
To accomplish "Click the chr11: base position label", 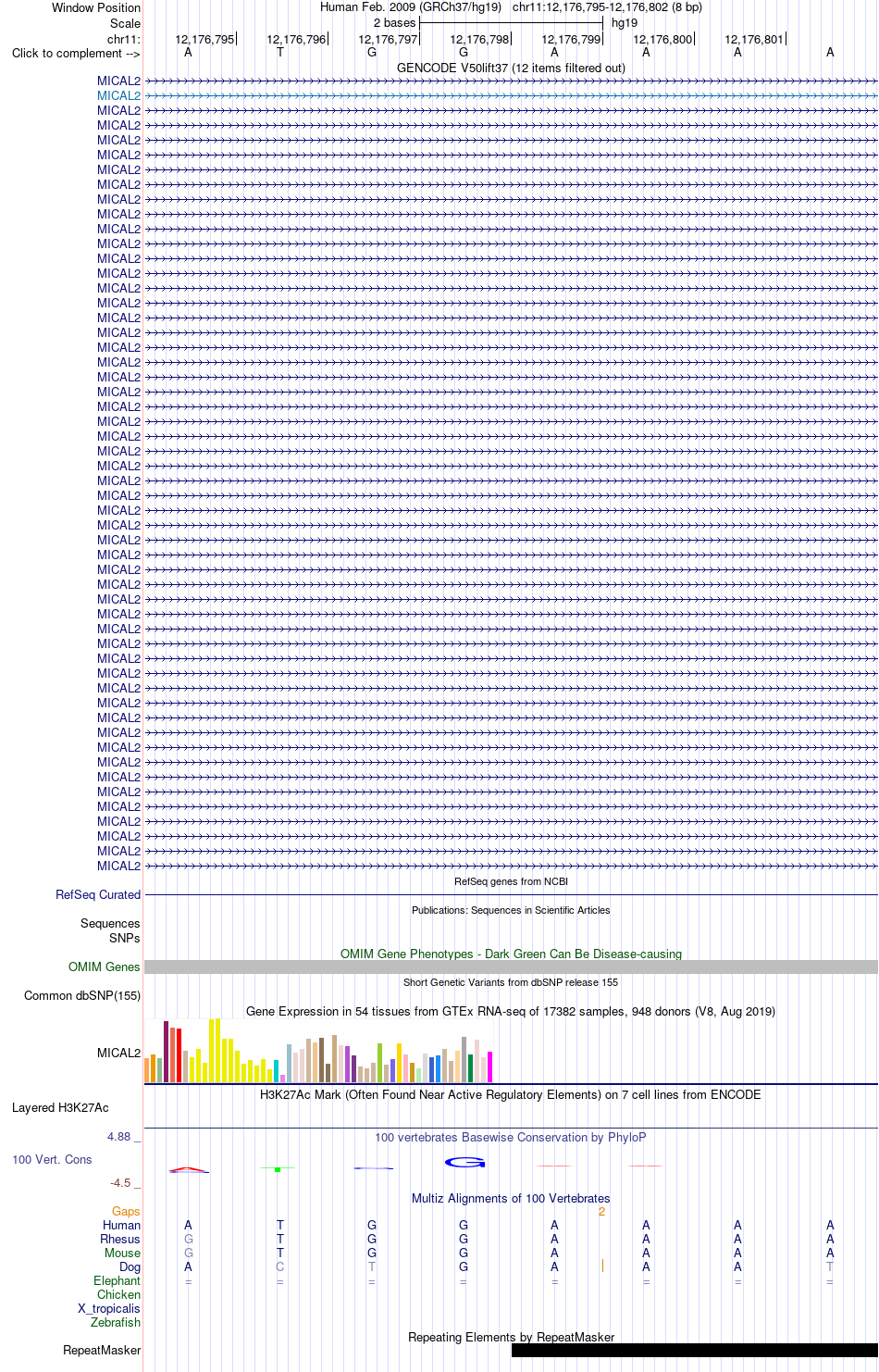I will pos(124,39).
